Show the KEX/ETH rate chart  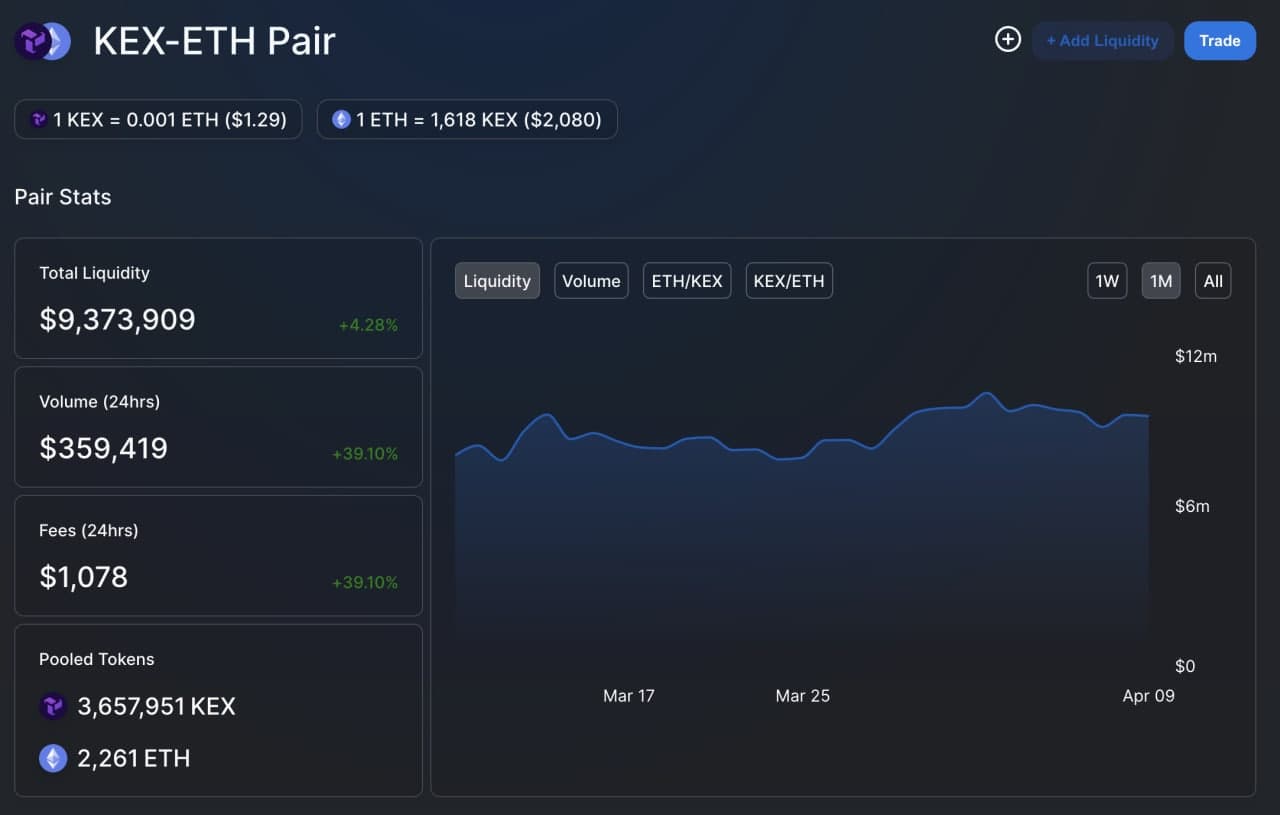point(789,281)
